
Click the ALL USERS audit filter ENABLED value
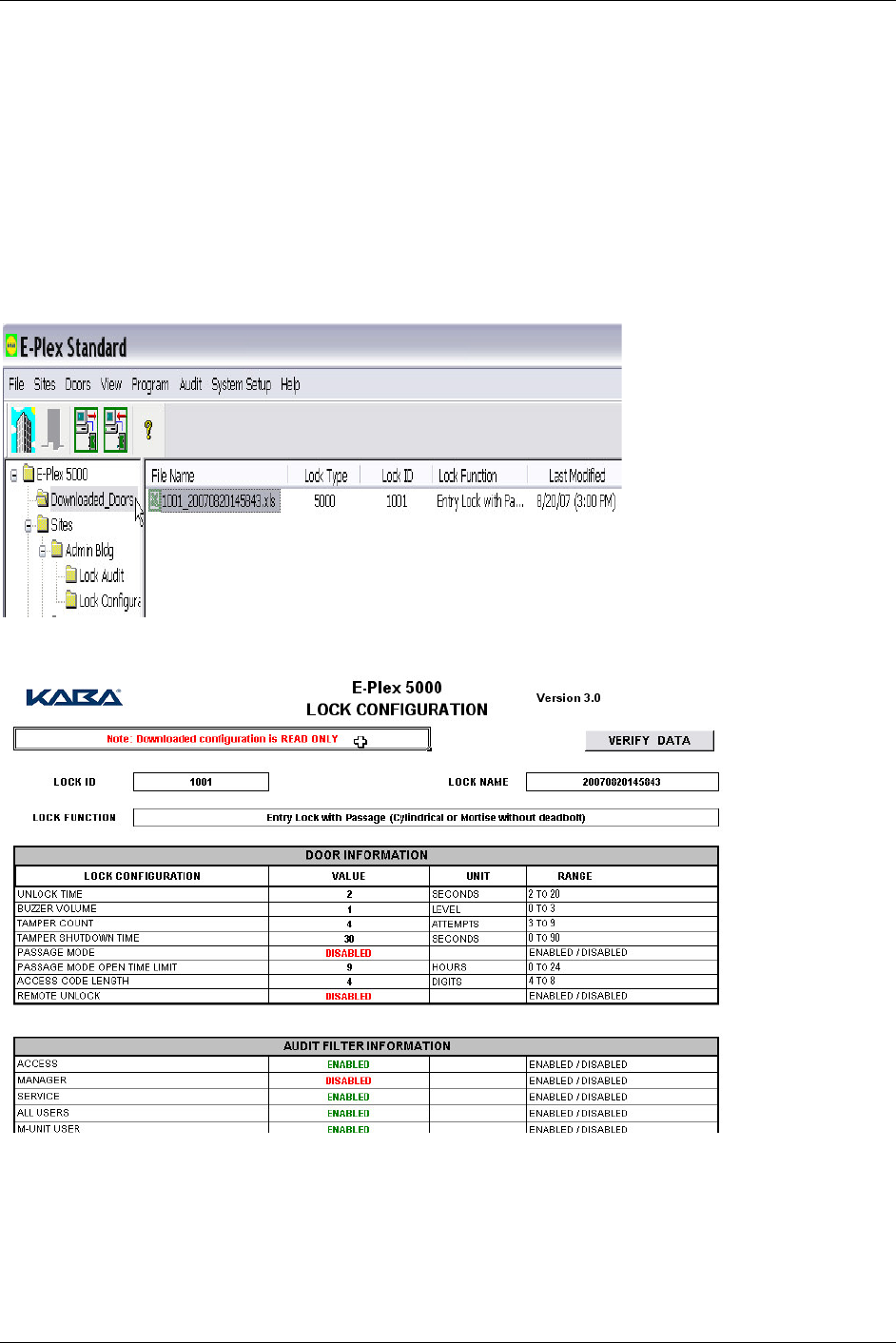click(x=349, y=1113)
